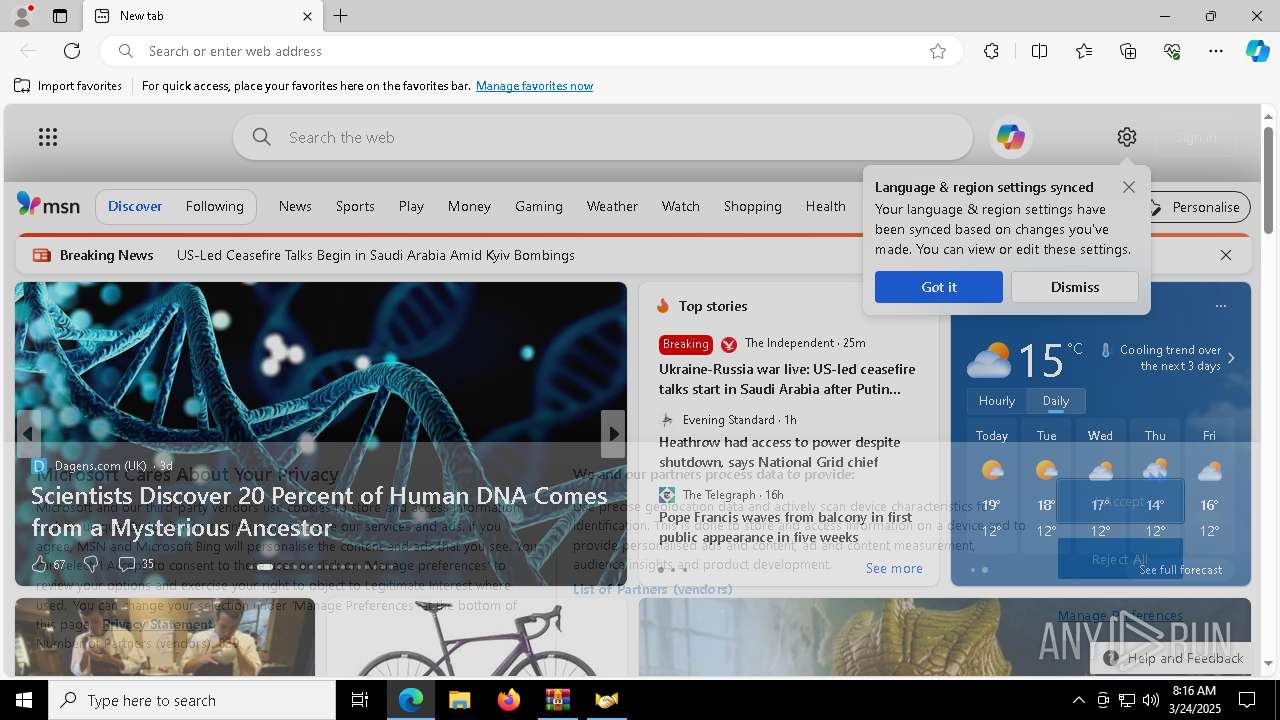Screen dimensions: 1280x720
Task: Switch to the Following feed tab
Action: click(215, 206)
